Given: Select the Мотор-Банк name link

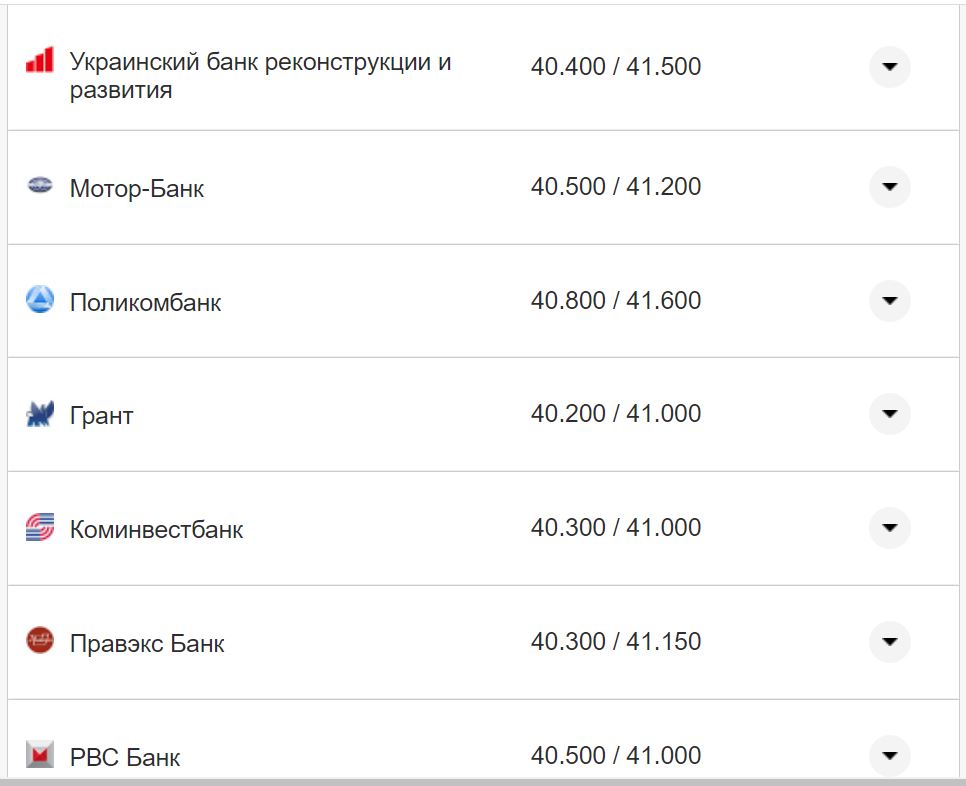Looking at the screenshot, I should tap(138, 188).
